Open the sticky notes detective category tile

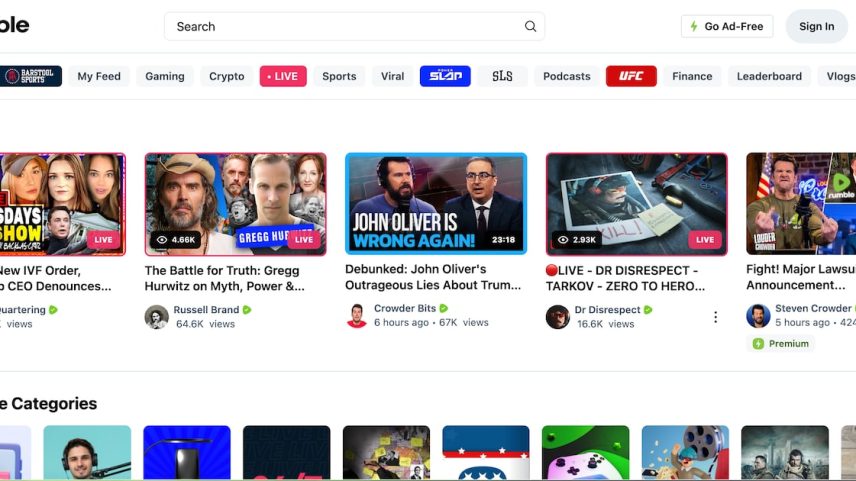point(387,453)
